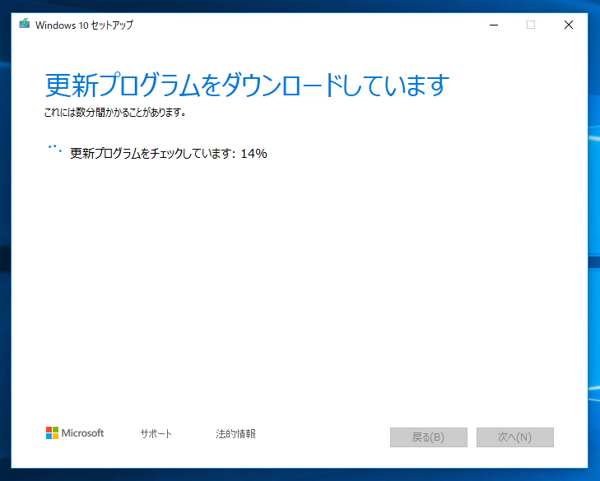Minimize the Windows 10 Setup window

coord(494,25)
